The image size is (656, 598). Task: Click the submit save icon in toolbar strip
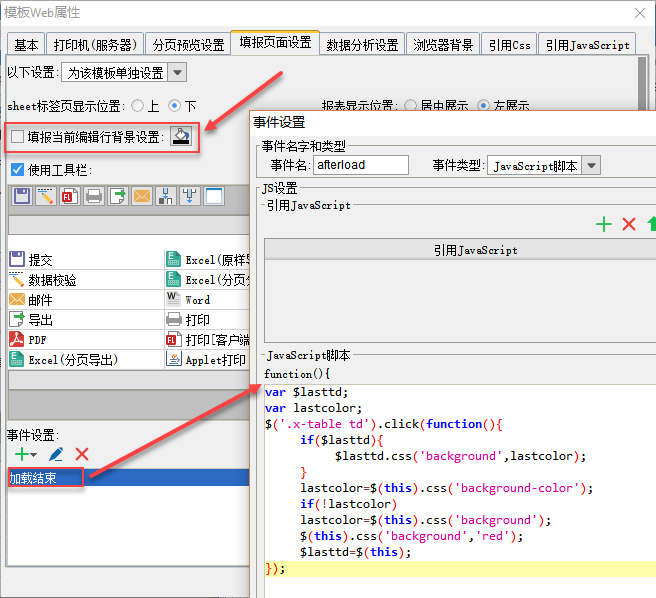pyautogui.click(x=22, y=196)
